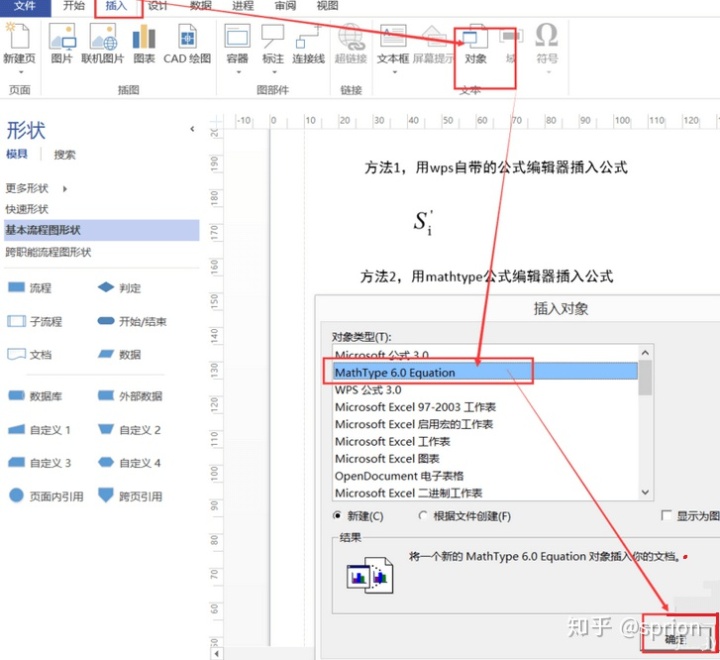
Task: Select the Custom 2 (自定义 2) shape
Action: click(129, 430)
